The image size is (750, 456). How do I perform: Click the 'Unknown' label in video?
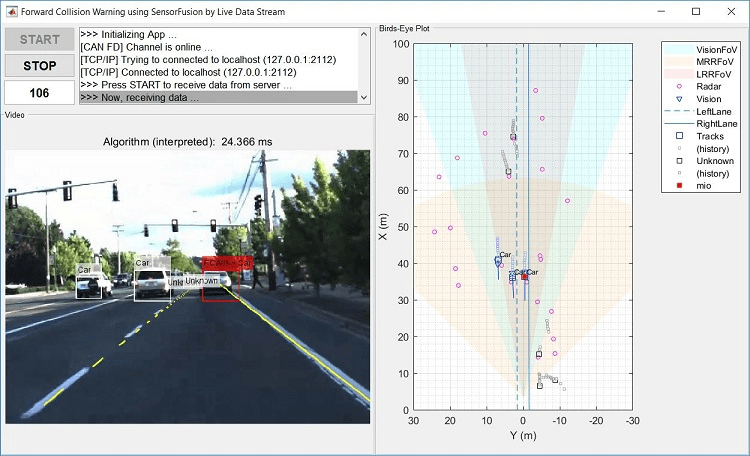point(201,281)
